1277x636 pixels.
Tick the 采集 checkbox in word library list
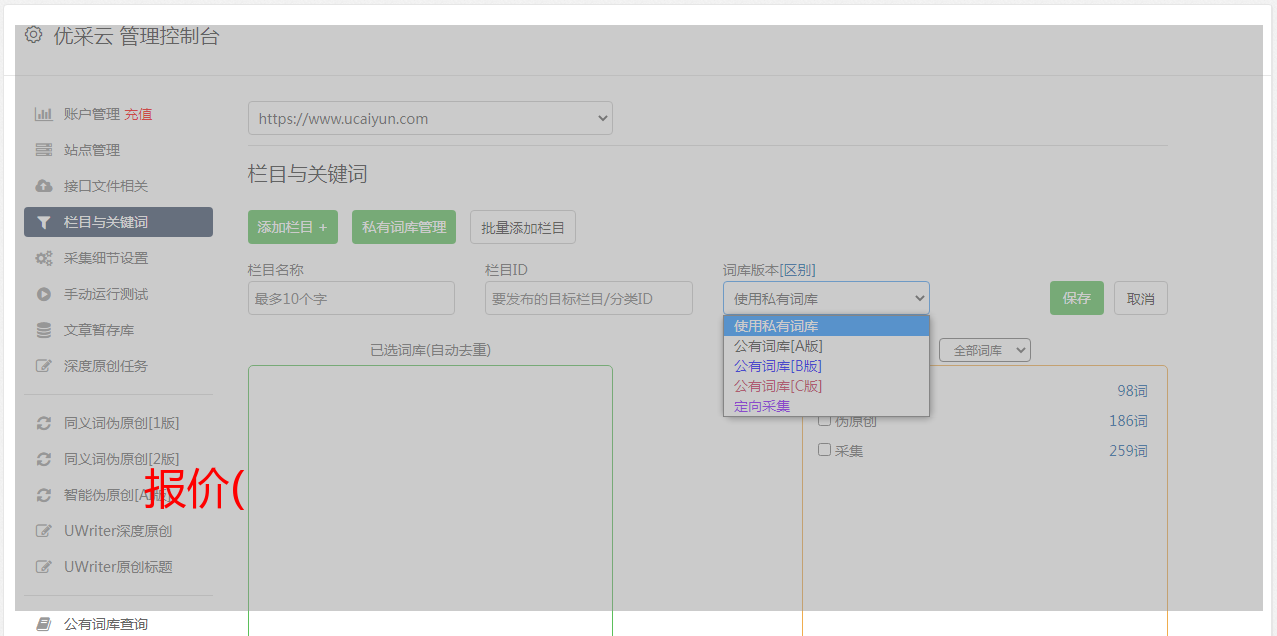coord(824,450)
